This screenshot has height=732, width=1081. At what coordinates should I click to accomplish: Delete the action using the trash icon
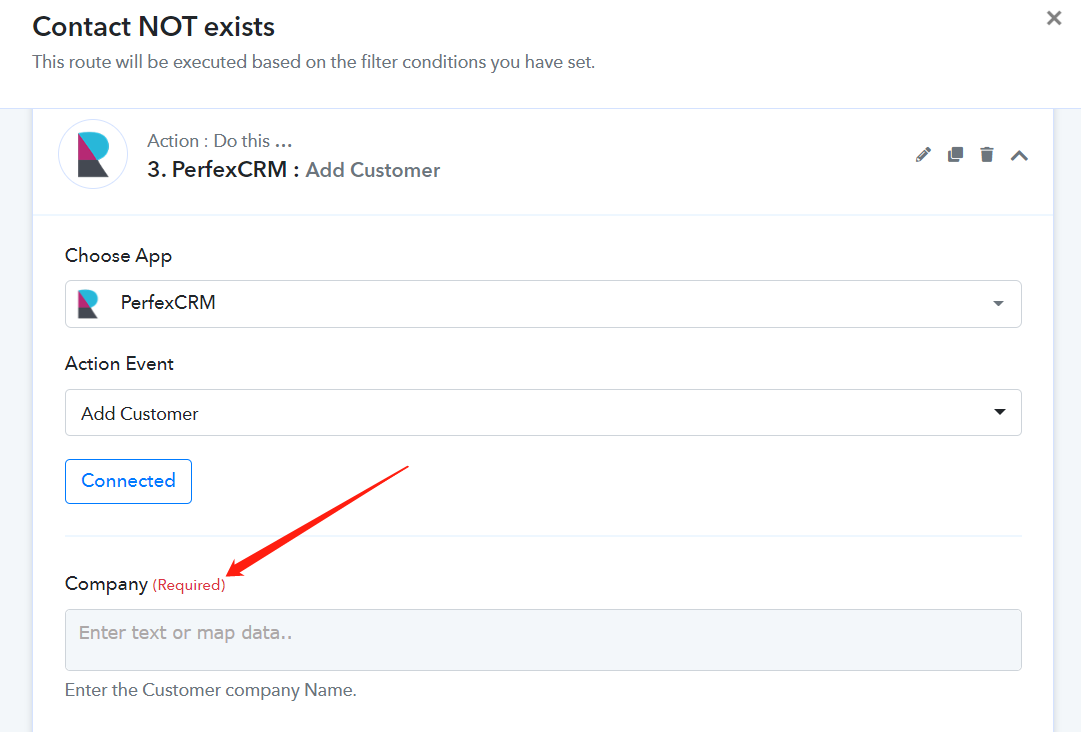[x=987, y=154]
